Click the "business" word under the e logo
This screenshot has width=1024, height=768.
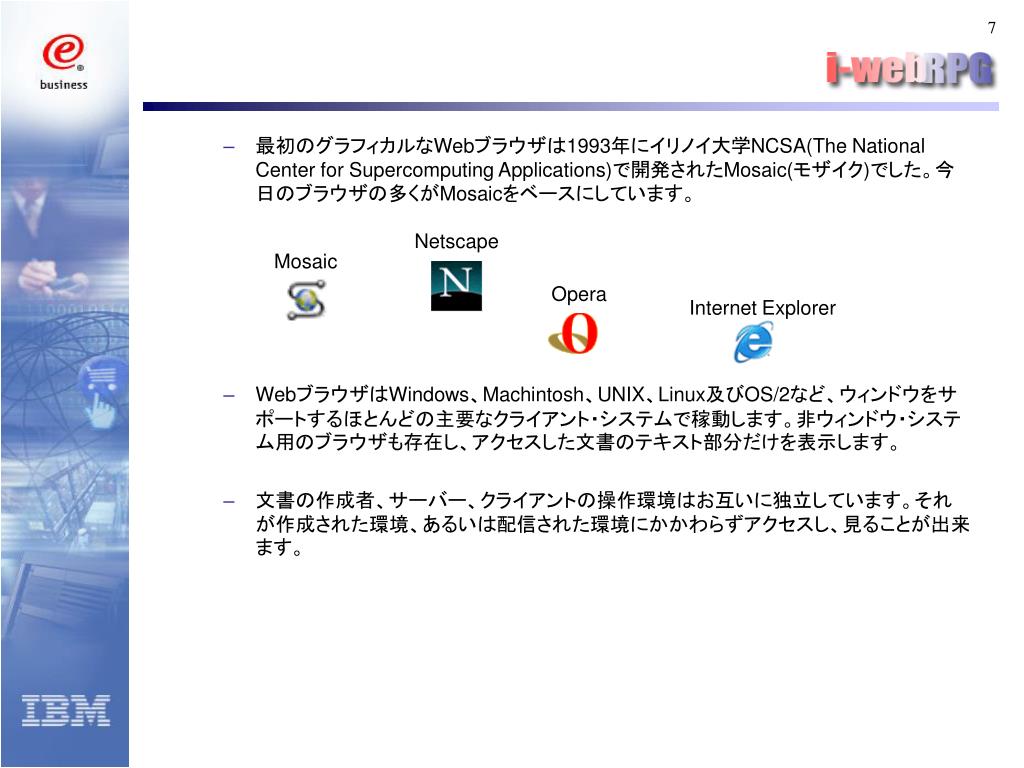click(63, 85)
